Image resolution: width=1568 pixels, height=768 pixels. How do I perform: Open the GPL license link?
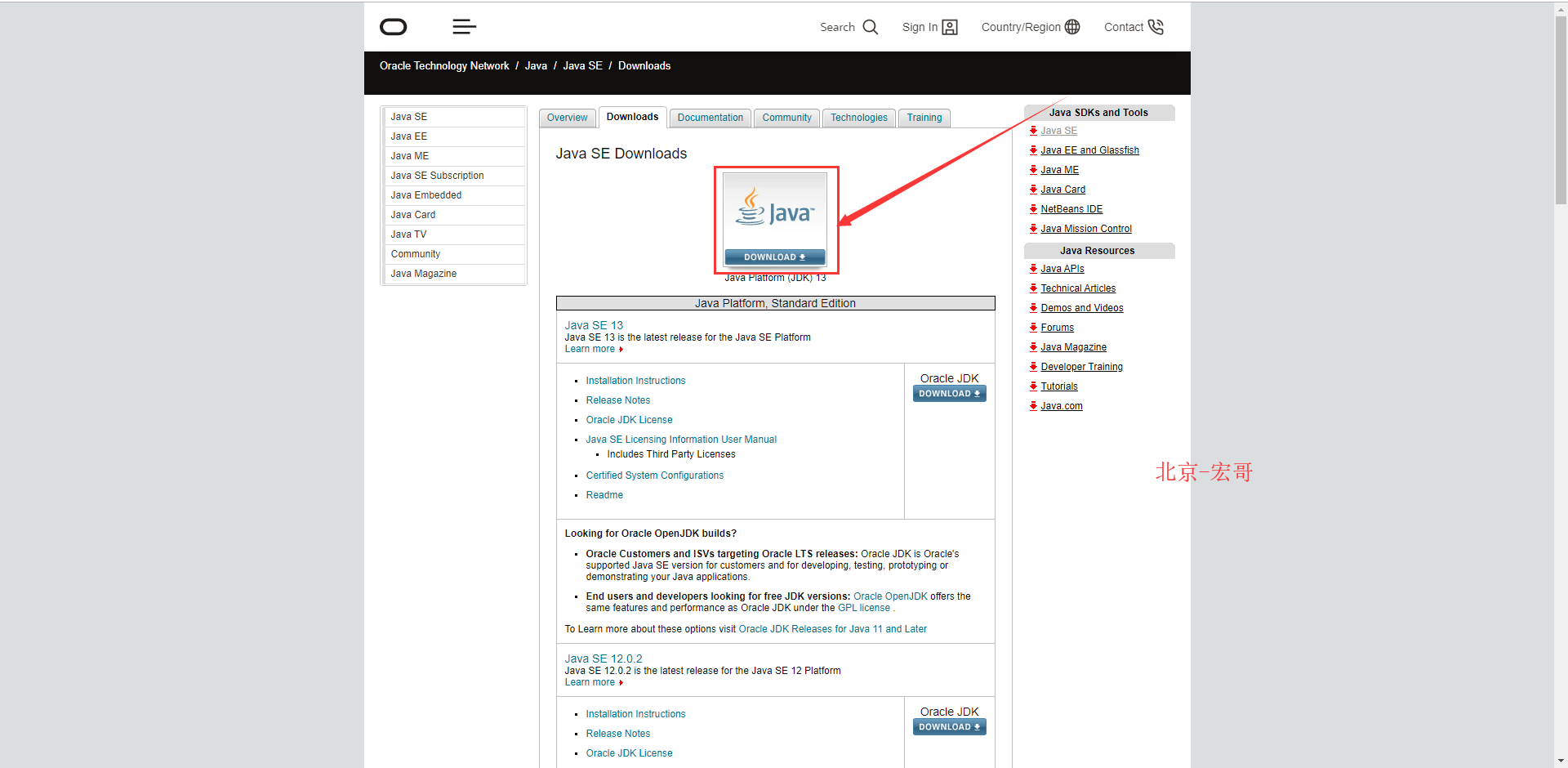click(x=864, y=608)
